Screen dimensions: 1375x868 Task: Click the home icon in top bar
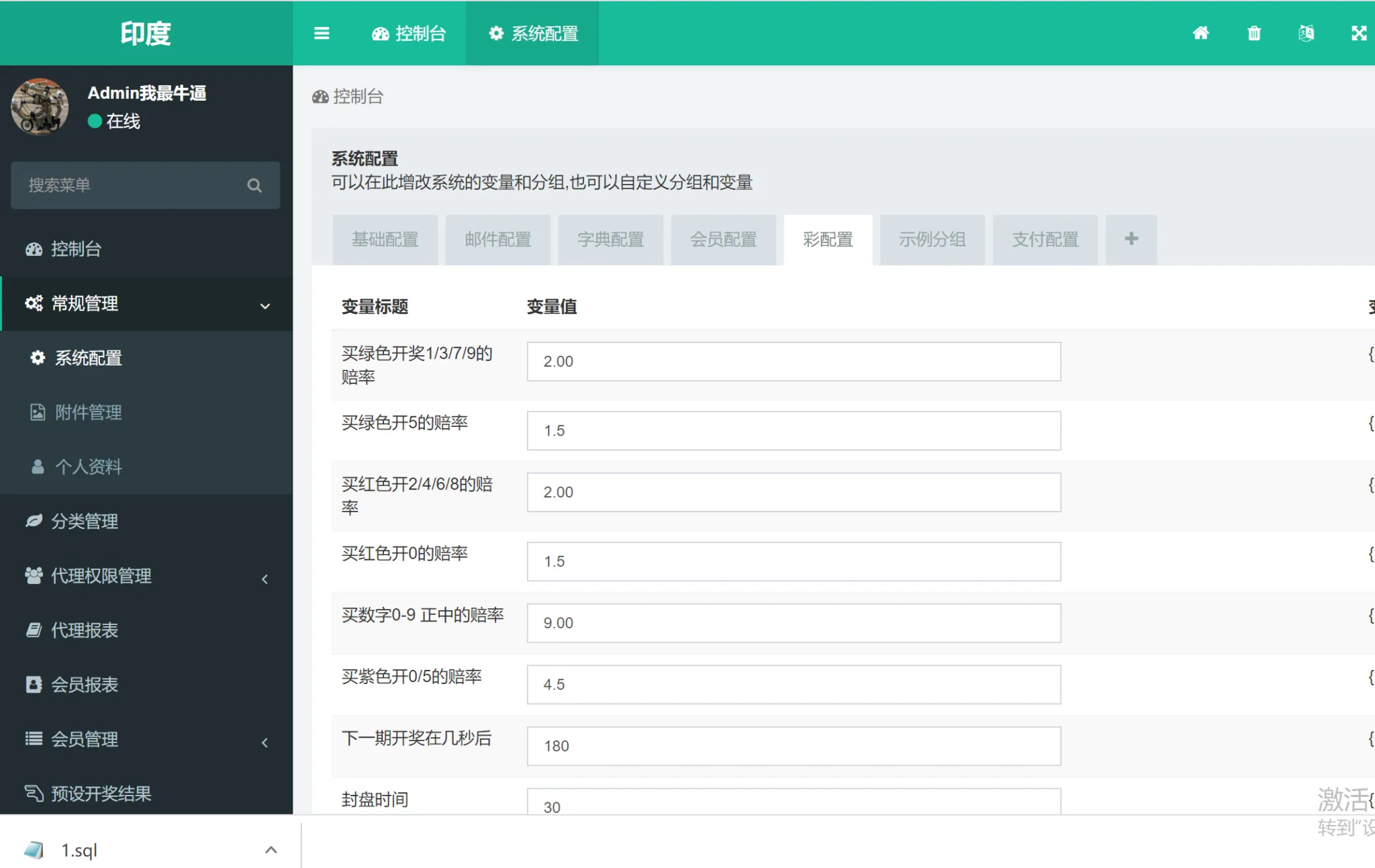pyautogui.click(x=1200, y=33)
